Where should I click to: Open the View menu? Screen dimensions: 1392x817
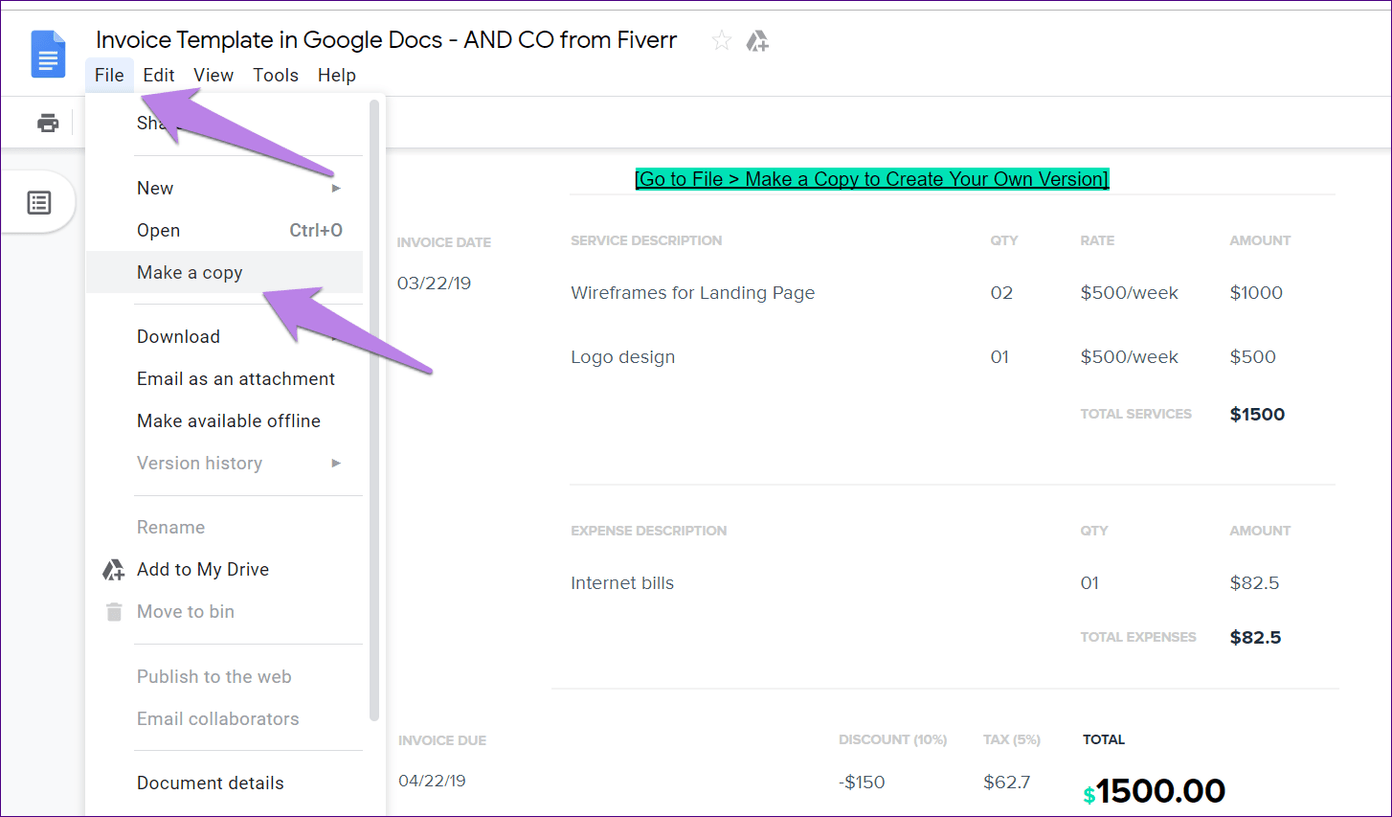(x=213, y=75)
